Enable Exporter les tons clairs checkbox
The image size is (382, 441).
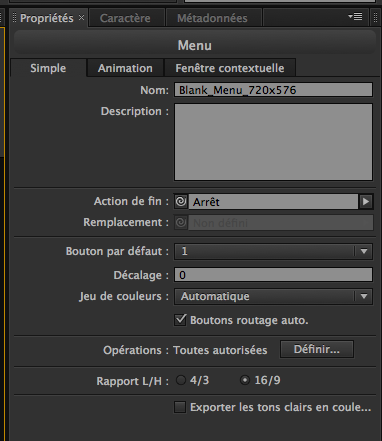pos(180,407)
